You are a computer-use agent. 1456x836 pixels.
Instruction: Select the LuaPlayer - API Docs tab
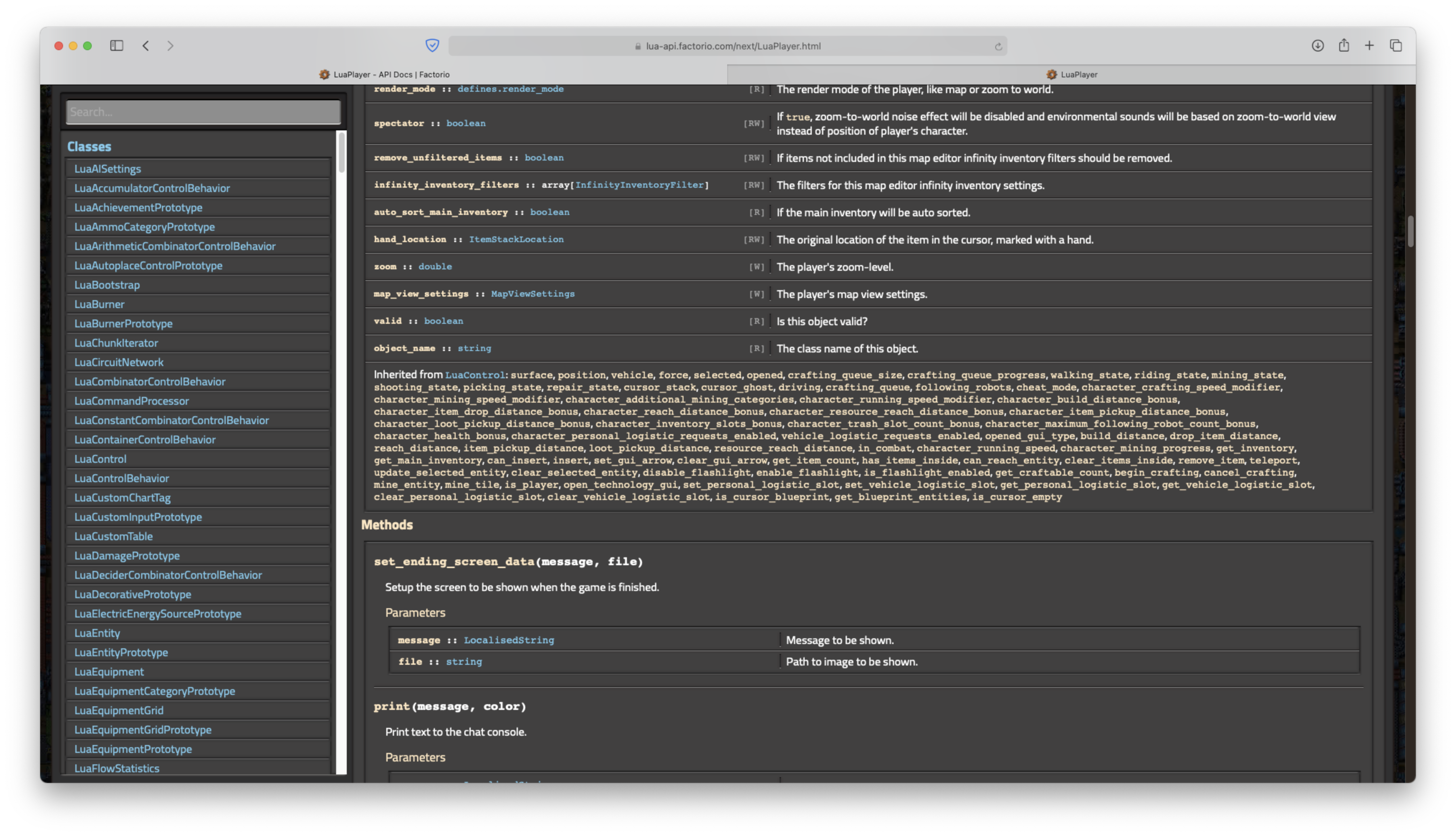click(384, 75)
